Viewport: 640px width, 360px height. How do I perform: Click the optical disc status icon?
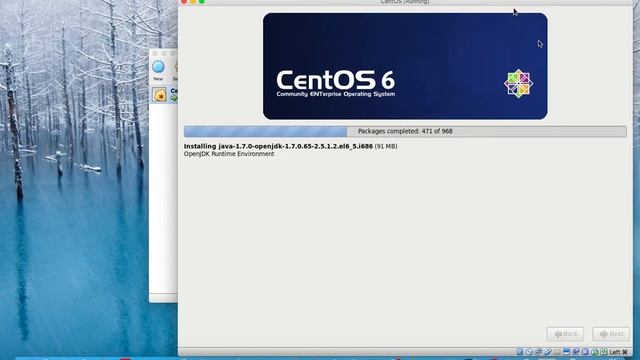pyautogui.click(x=529, y=352)
